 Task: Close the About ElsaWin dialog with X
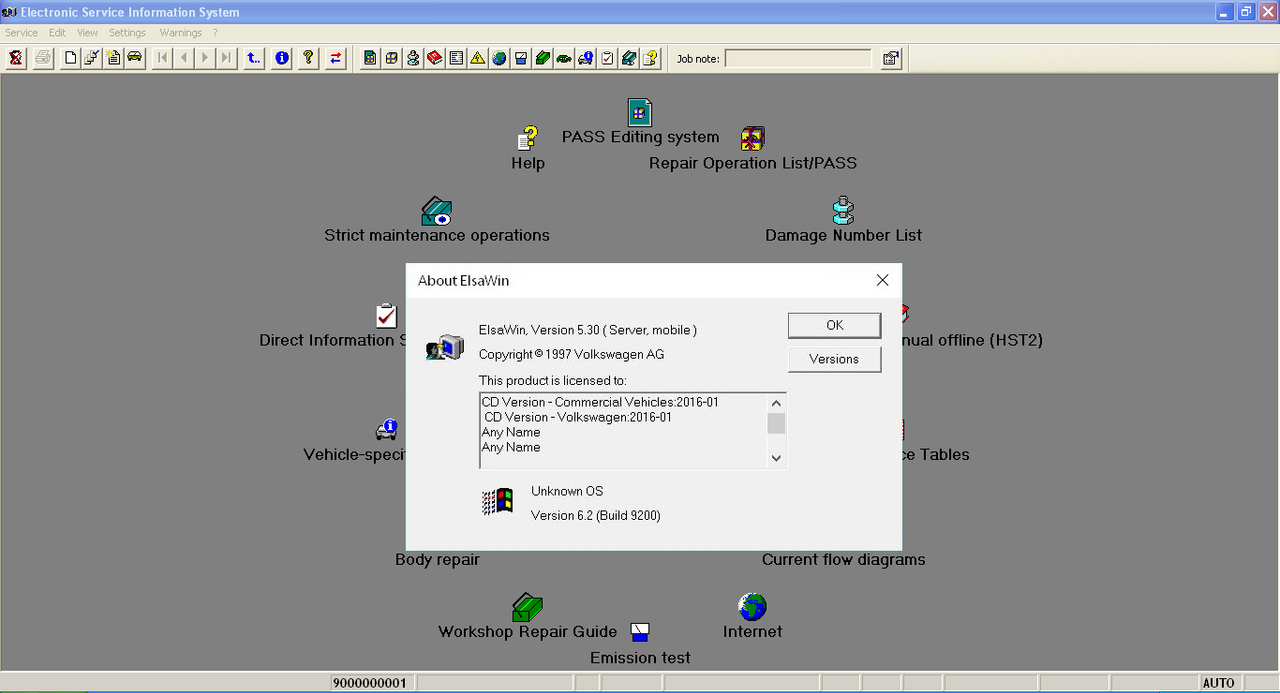pyautogui.click(x=882, y=281)
